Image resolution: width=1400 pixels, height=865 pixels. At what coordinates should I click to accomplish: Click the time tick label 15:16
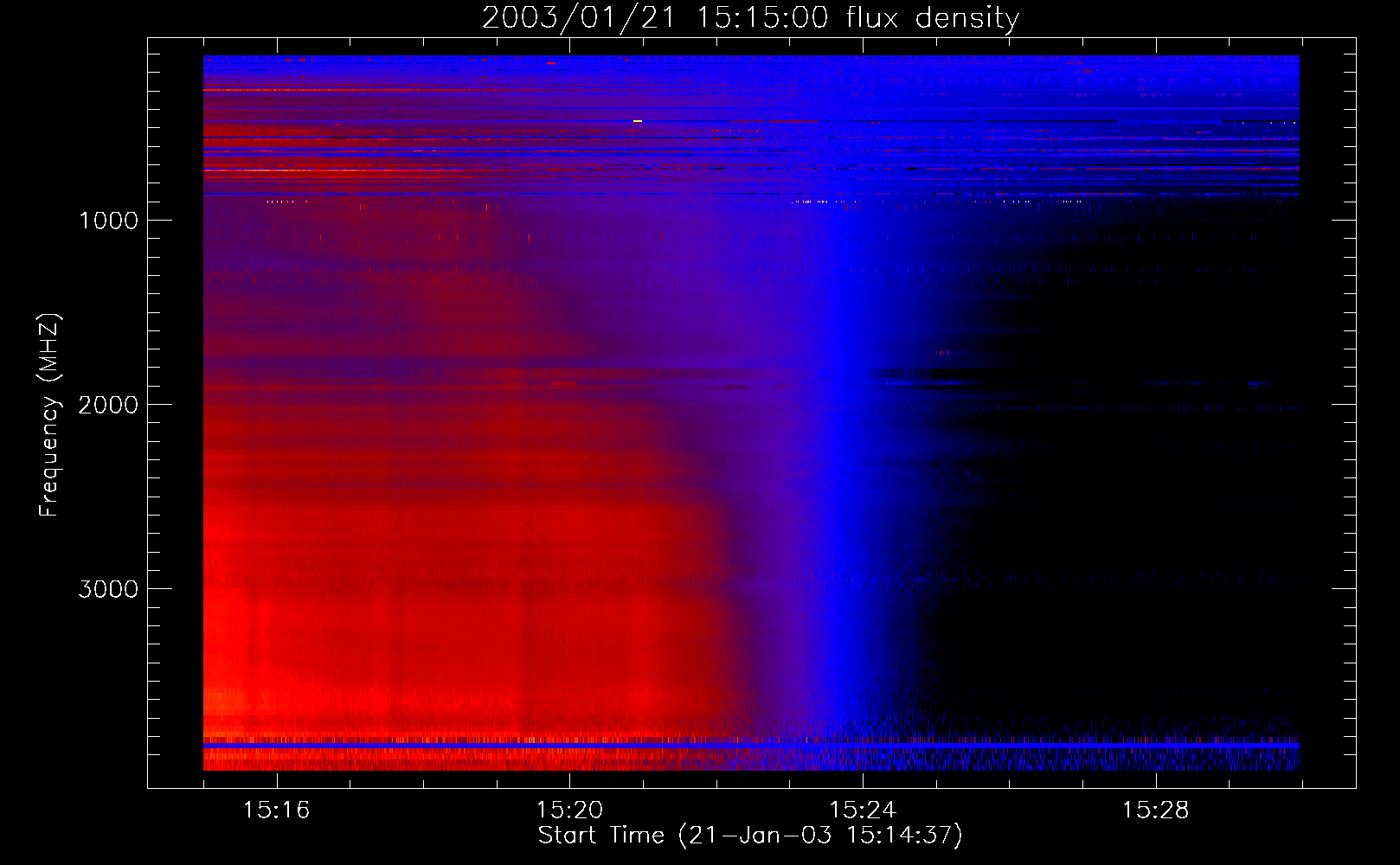pyautogui.click(x=276, y=811)
